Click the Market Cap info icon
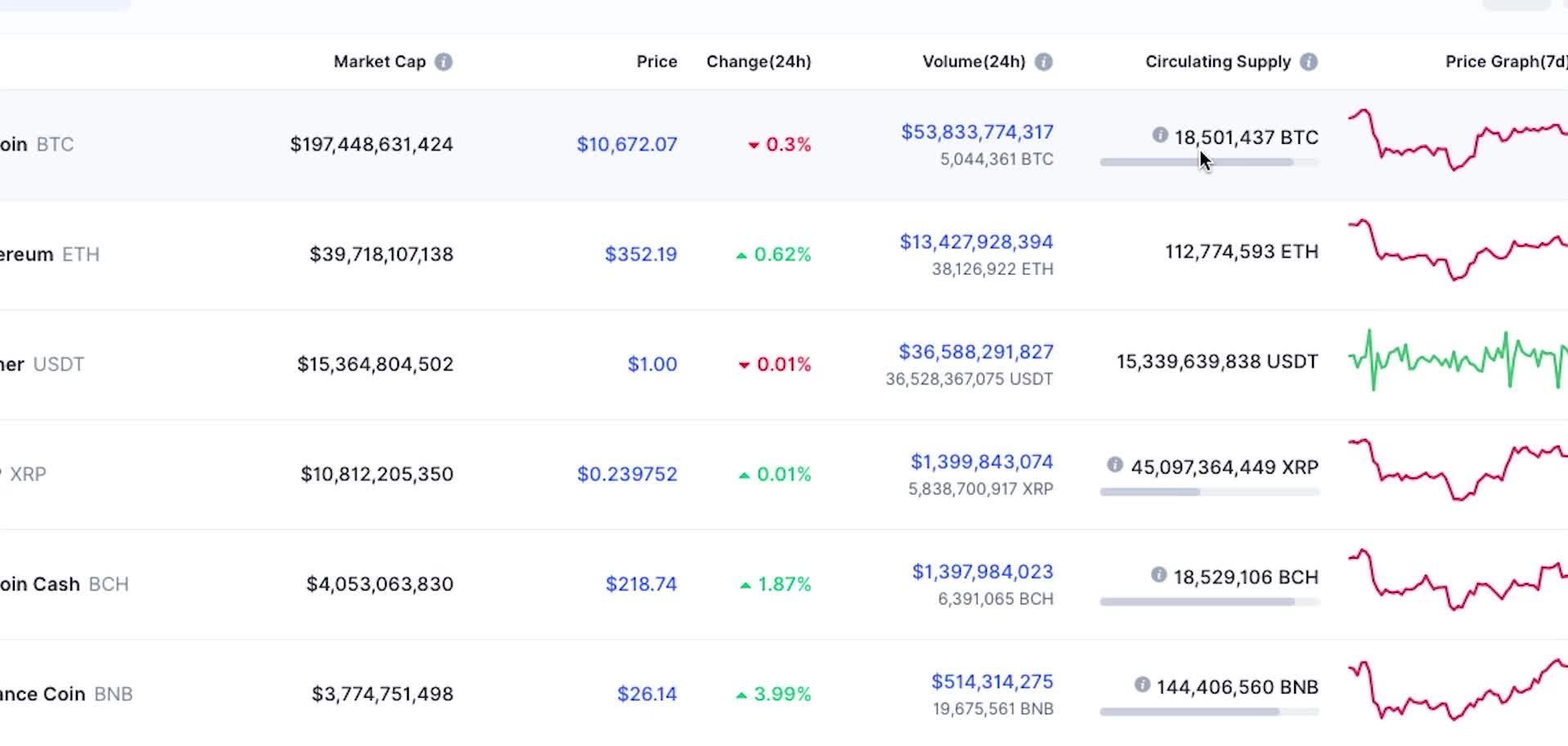The image size is (1568, 746). [x=443, y=62]
